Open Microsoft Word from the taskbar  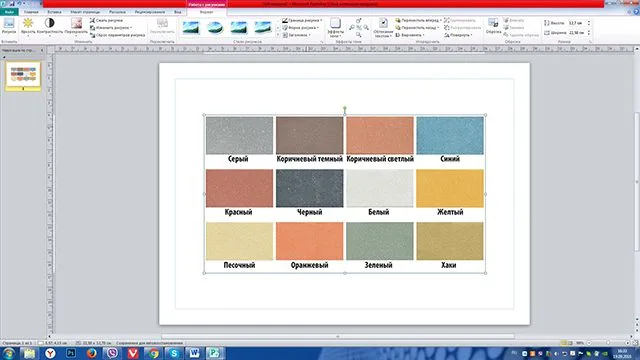coord(194,353)
